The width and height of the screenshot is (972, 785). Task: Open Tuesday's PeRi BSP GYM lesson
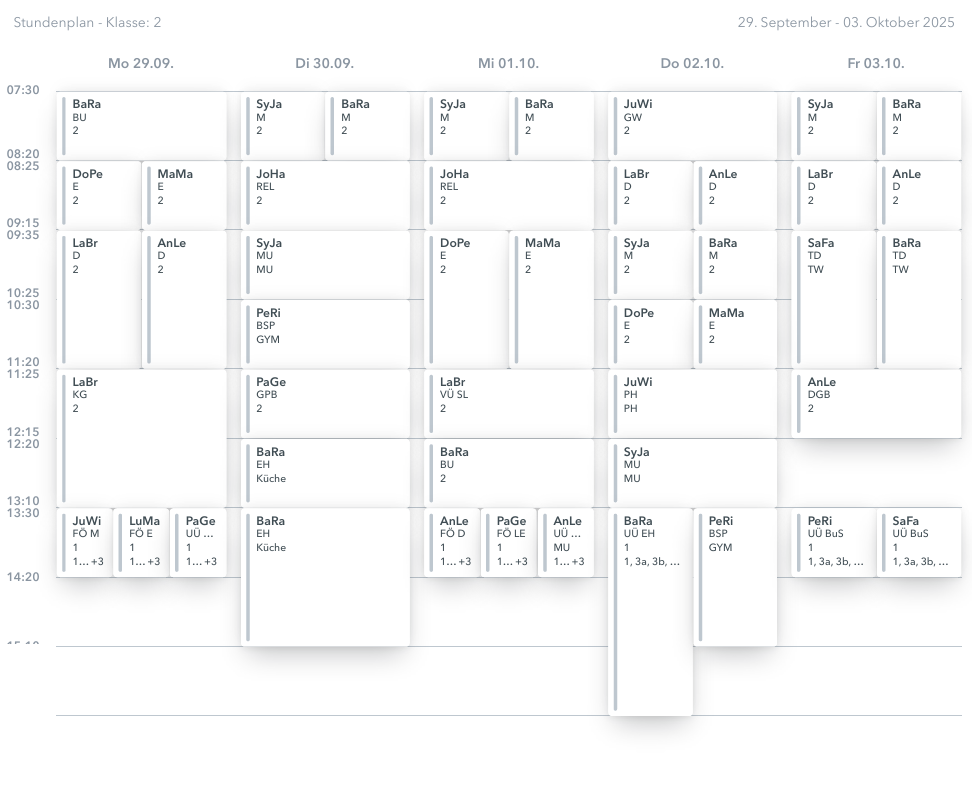point(326,334)
